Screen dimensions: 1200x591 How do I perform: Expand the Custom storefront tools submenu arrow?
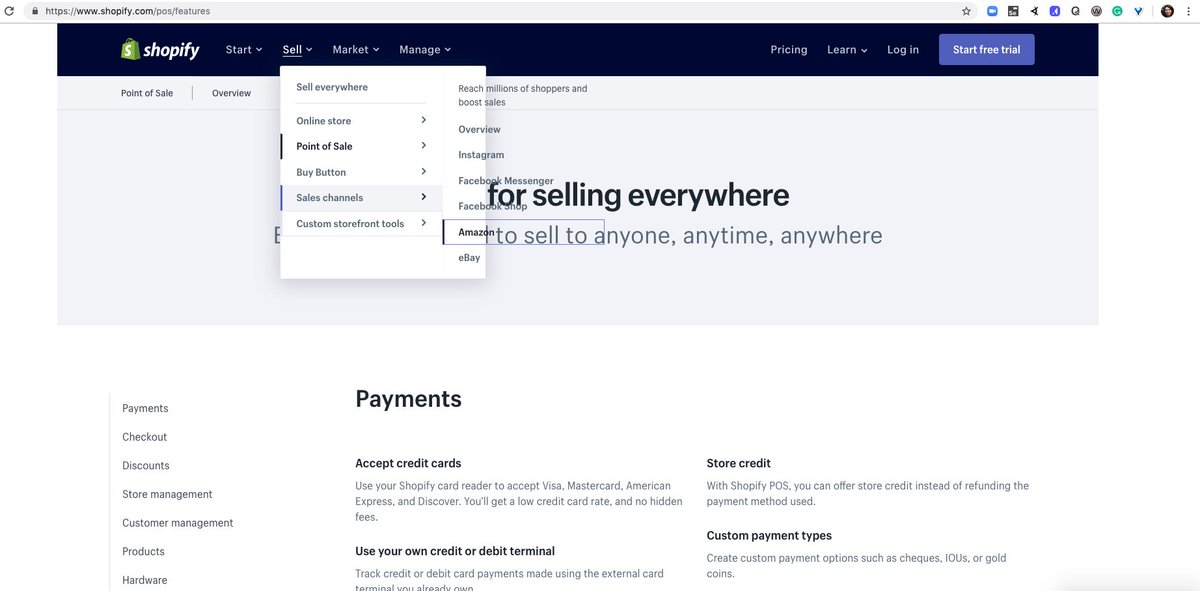[423, 223]
